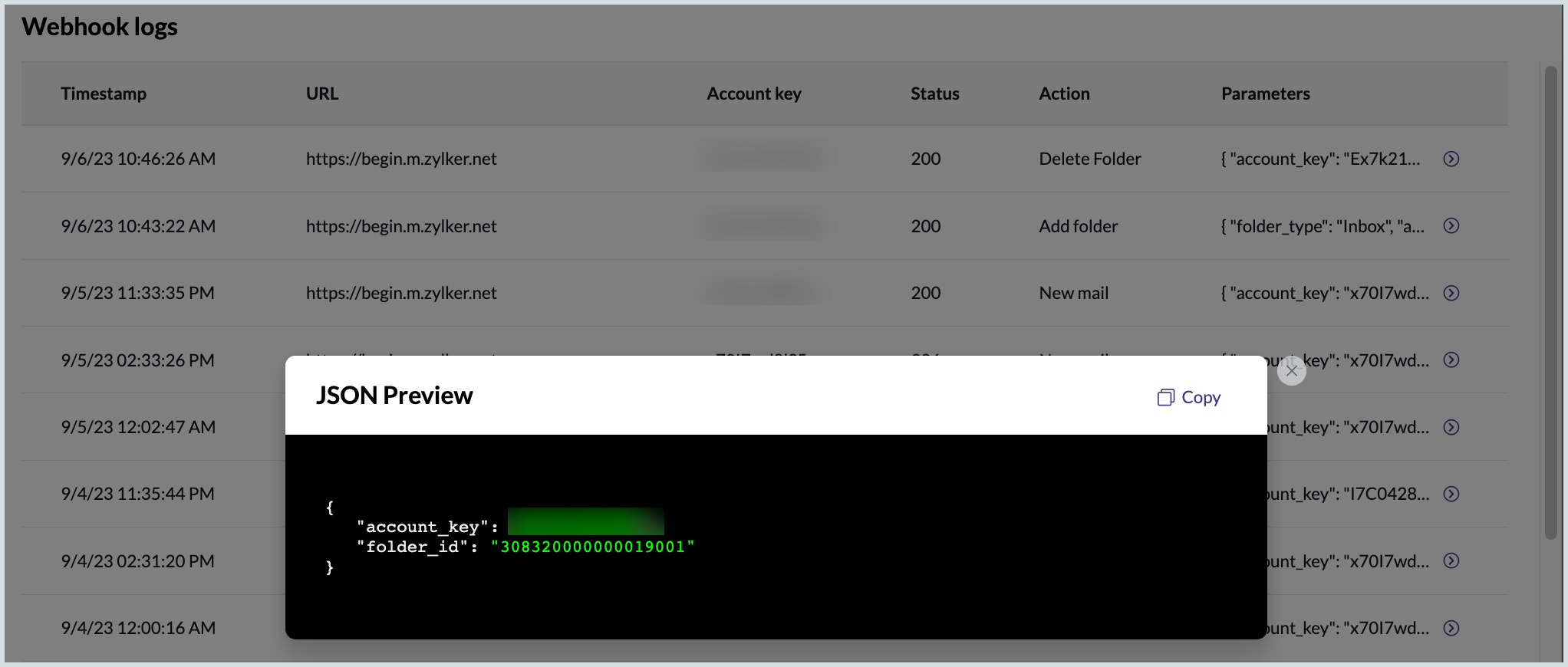
Task: Select the 9/4/23 02:31:20 PM timestamp
Action: (x=138, y=560)
